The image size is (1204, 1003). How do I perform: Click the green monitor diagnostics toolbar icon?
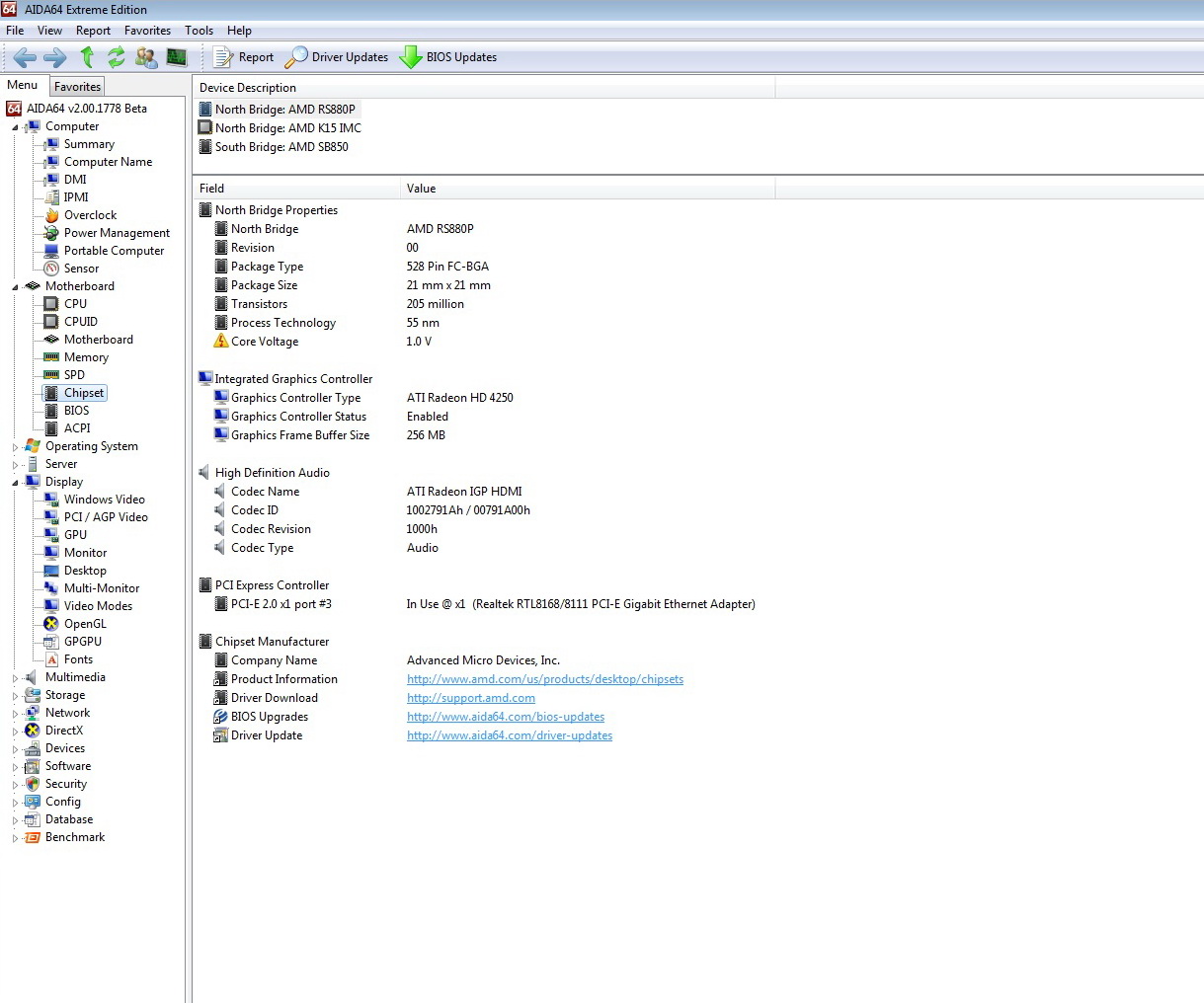(x=177, y=57)
